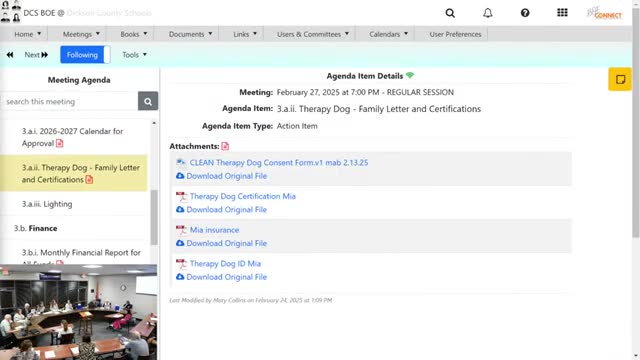Click the search button beside meeting search field
640x360 pixels.
pos(148,101)
